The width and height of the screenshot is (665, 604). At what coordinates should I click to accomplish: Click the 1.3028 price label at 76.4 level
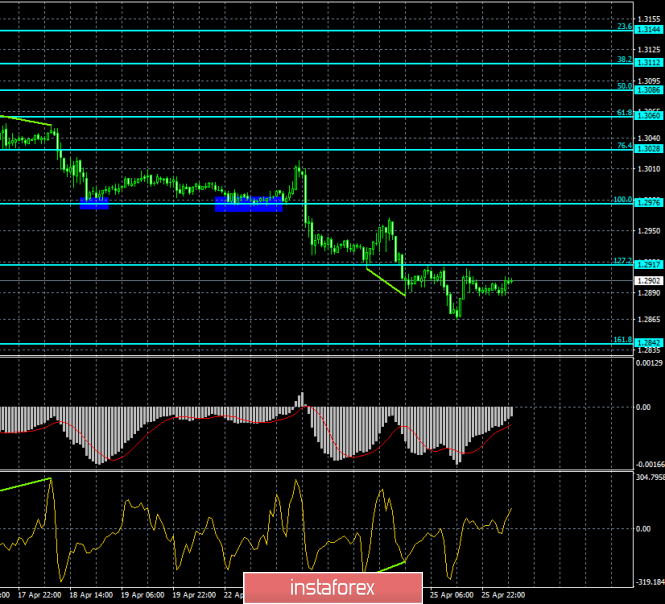(x=649, y=149)
